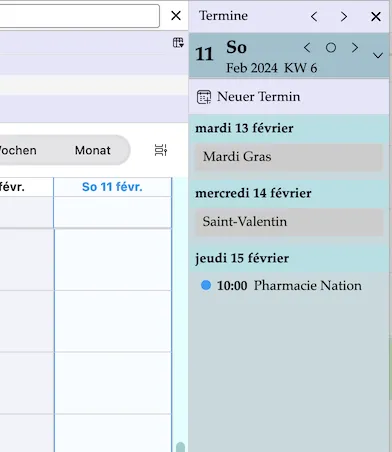Go to next day arrow beside So
Screen dimensions: 392x452
click(x=355, y=48)
